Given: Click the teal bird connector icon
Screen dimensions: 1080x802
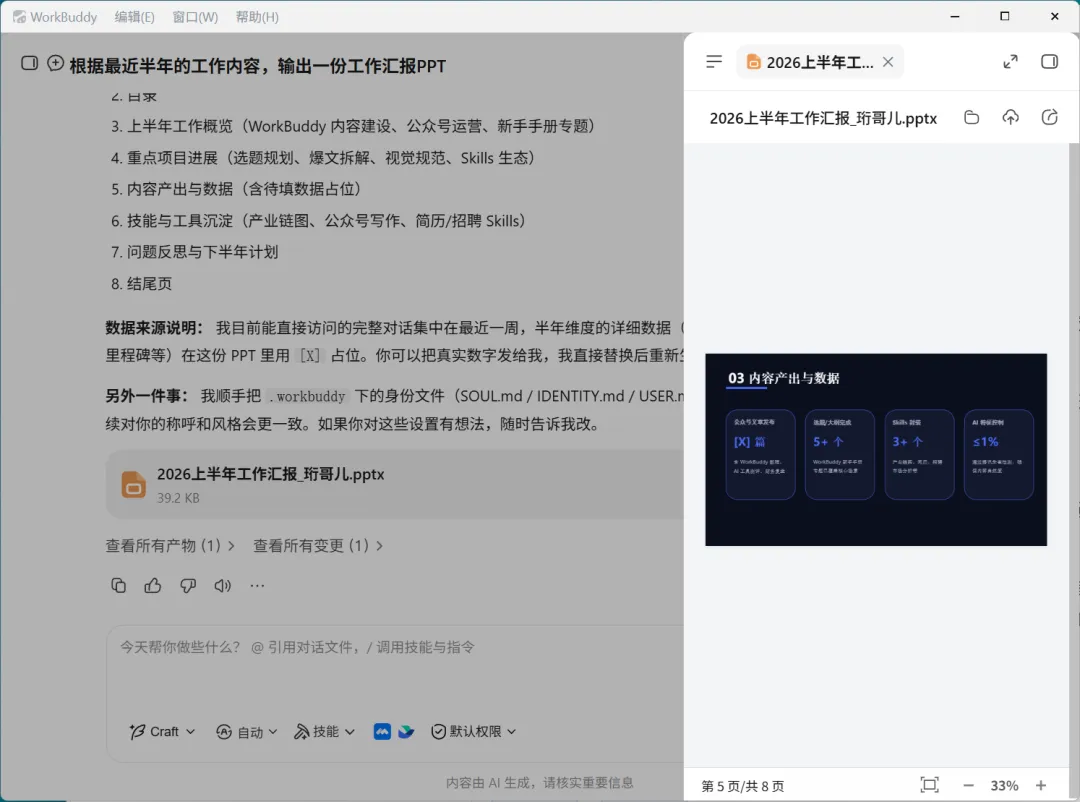Looking at the screenshot, I should [406, 732].
